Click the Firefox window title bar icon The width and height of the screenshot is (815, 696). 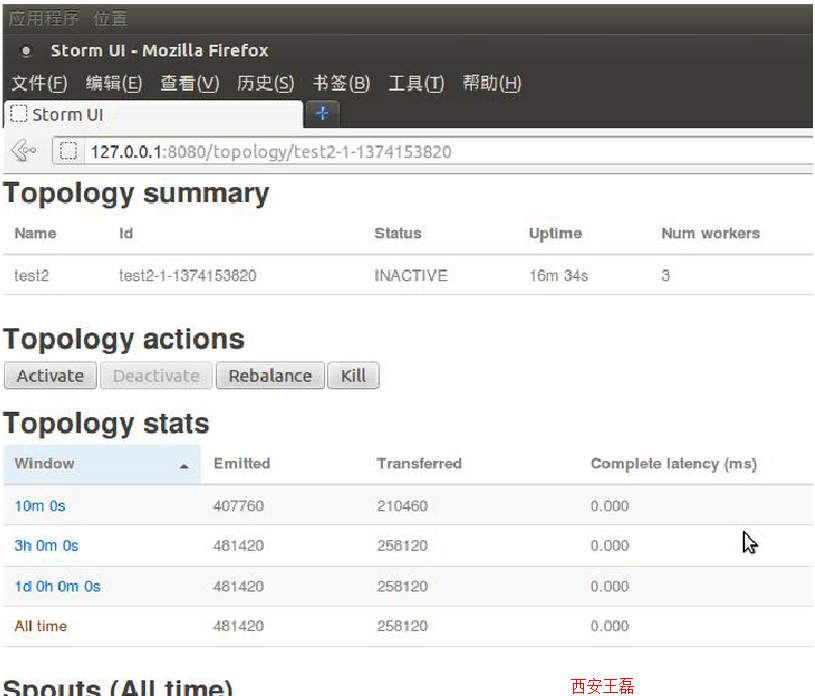click(26, 51)
